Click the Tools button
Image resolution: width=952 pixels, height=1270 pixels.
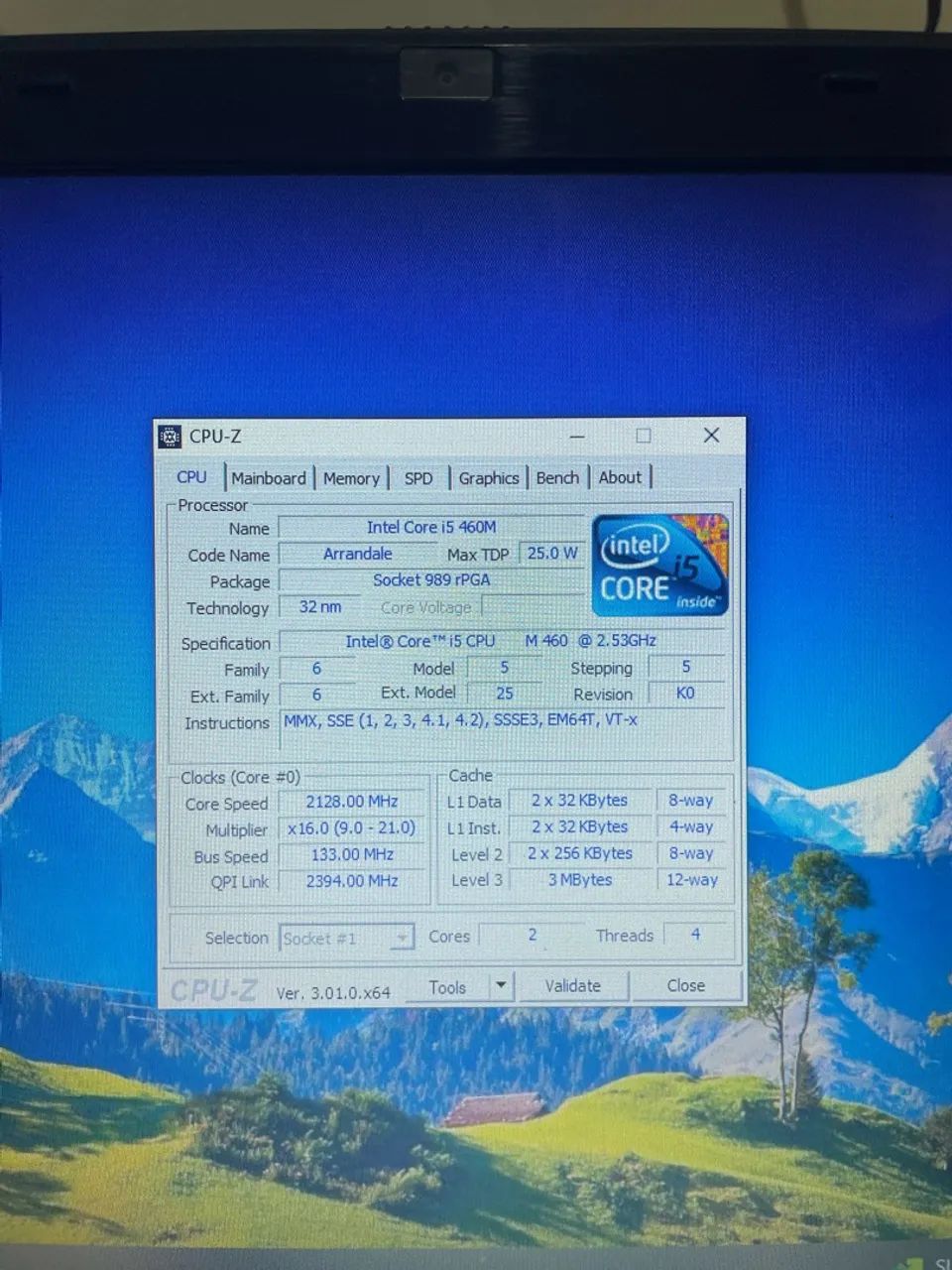coord(447,987)
